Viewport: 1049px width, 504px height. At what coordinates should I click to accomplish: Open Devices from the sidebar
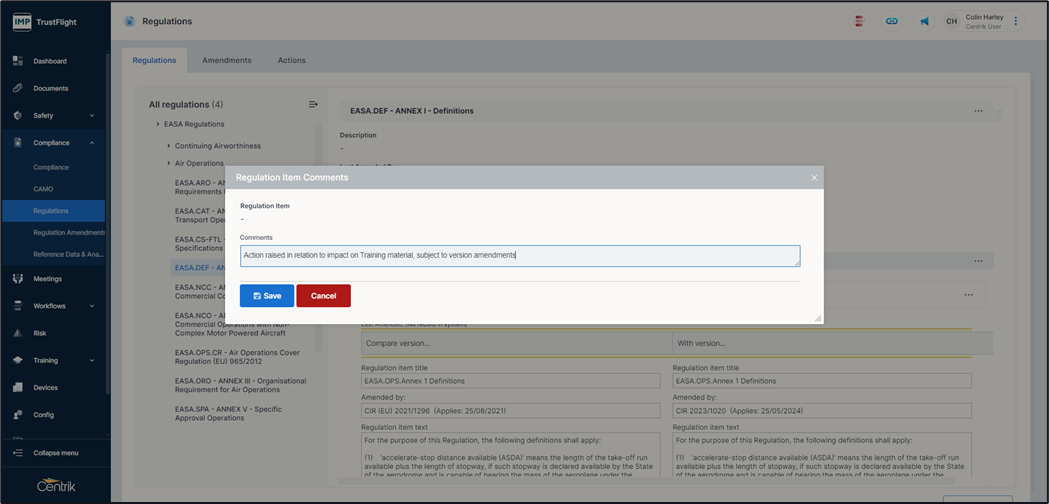(18, 387)
